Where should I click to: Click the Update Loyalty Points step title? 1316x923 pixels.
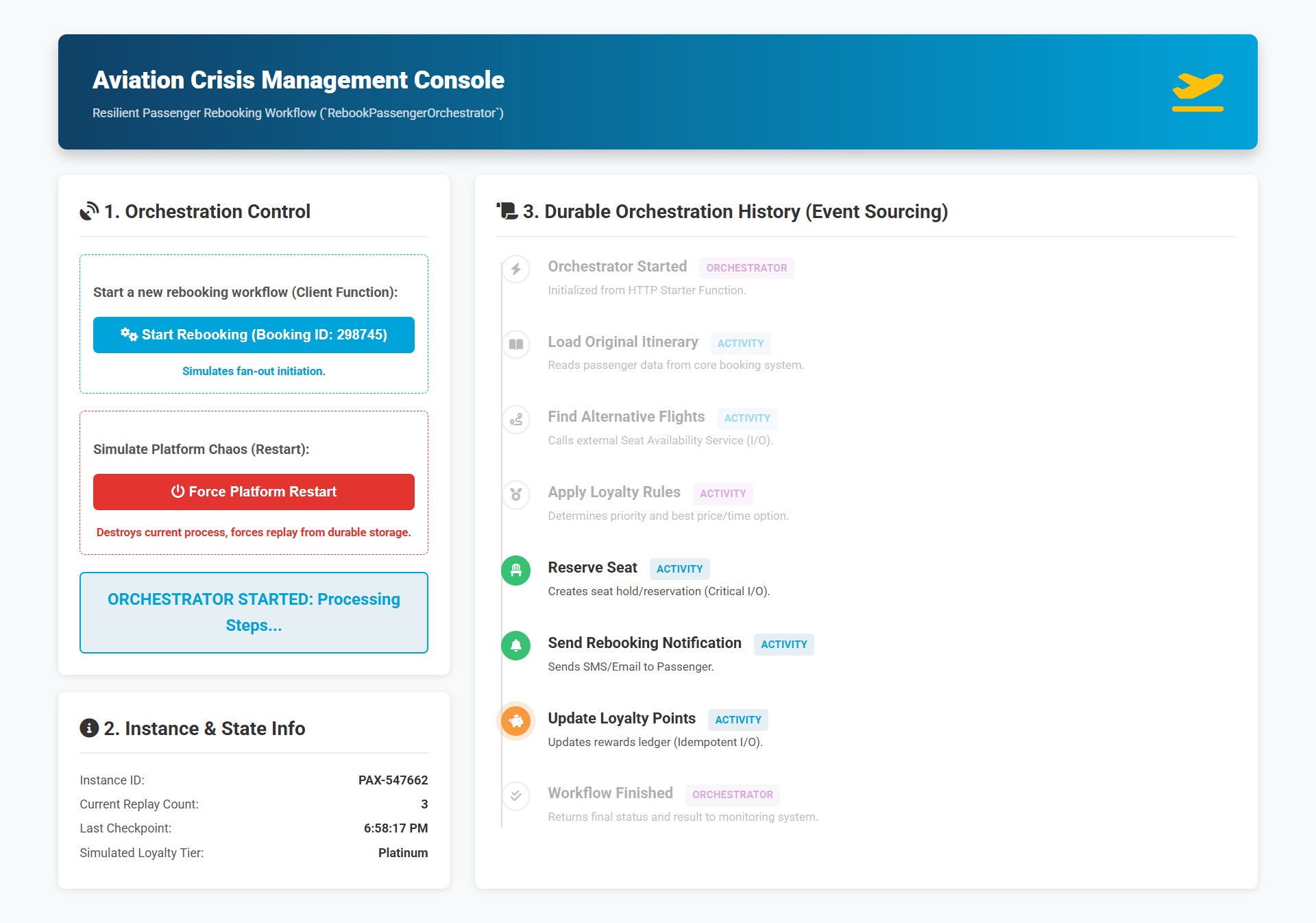[x=621, y=719]
